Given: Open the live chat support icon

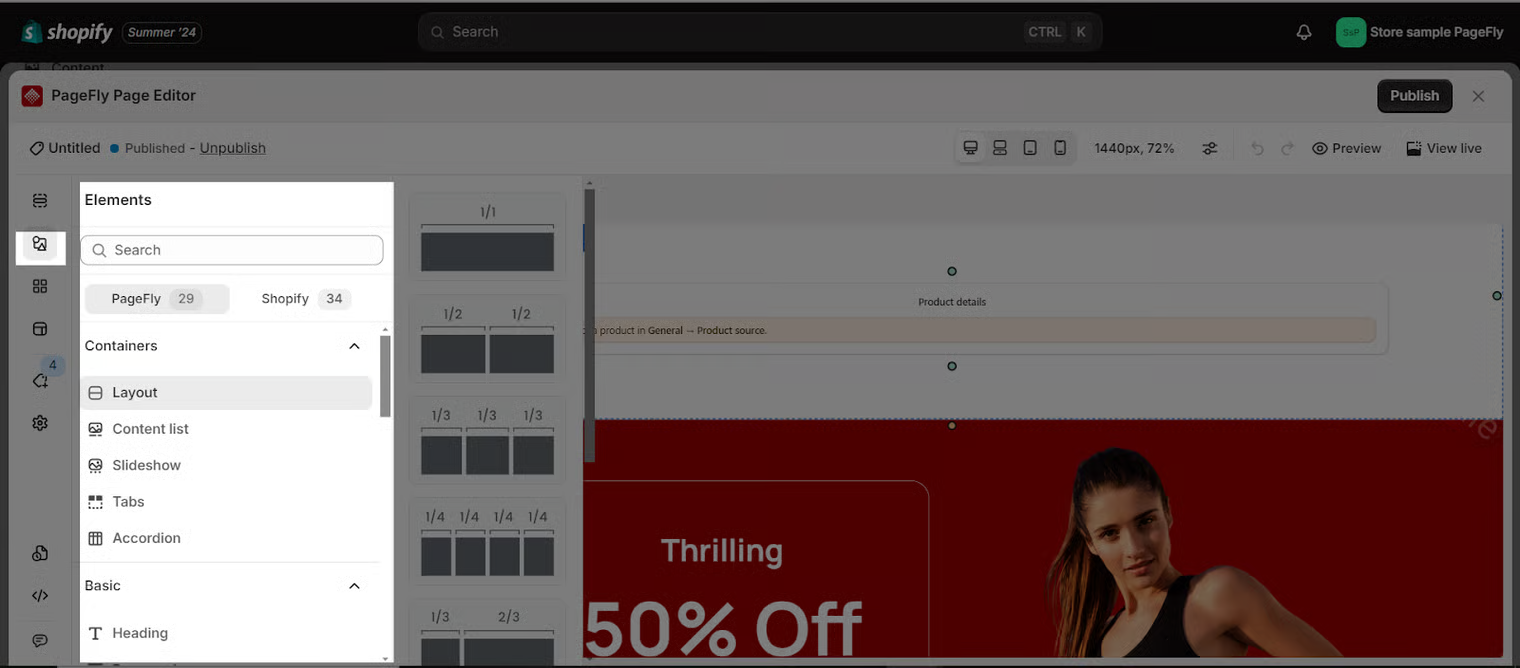Looking at the screenshot, I should pos(40,640).
